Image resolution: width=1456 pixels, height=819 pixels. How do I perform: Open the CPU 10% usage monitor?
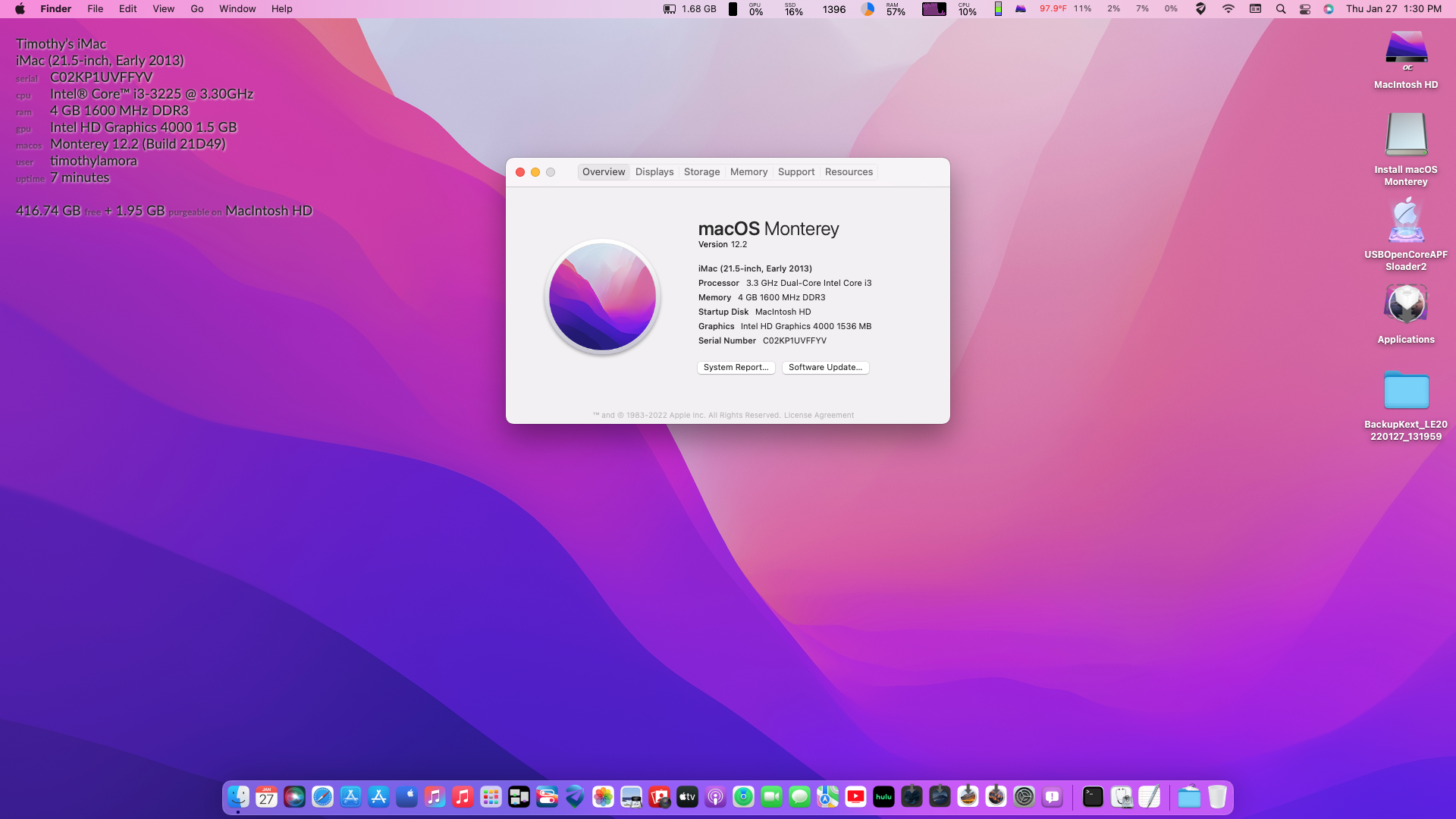tap(967, 9)
